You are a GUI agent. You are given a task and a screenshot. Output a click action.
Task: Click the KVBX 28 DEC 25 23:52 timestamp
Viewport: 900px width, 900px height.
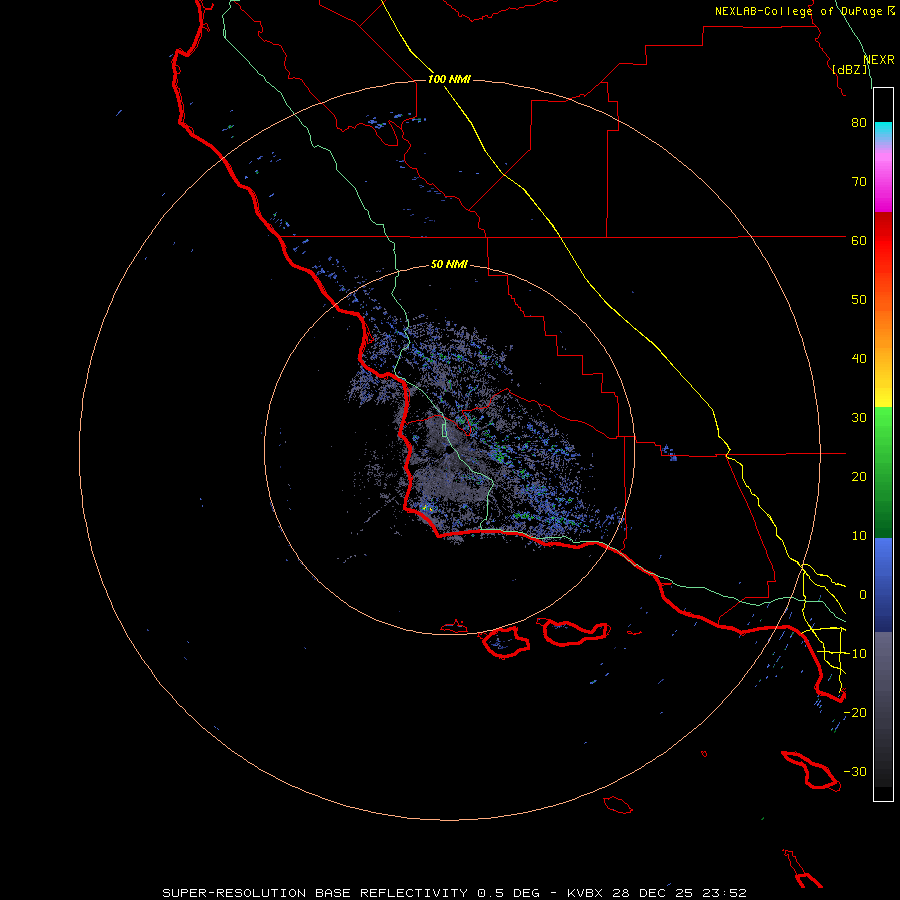coord(657,893)
